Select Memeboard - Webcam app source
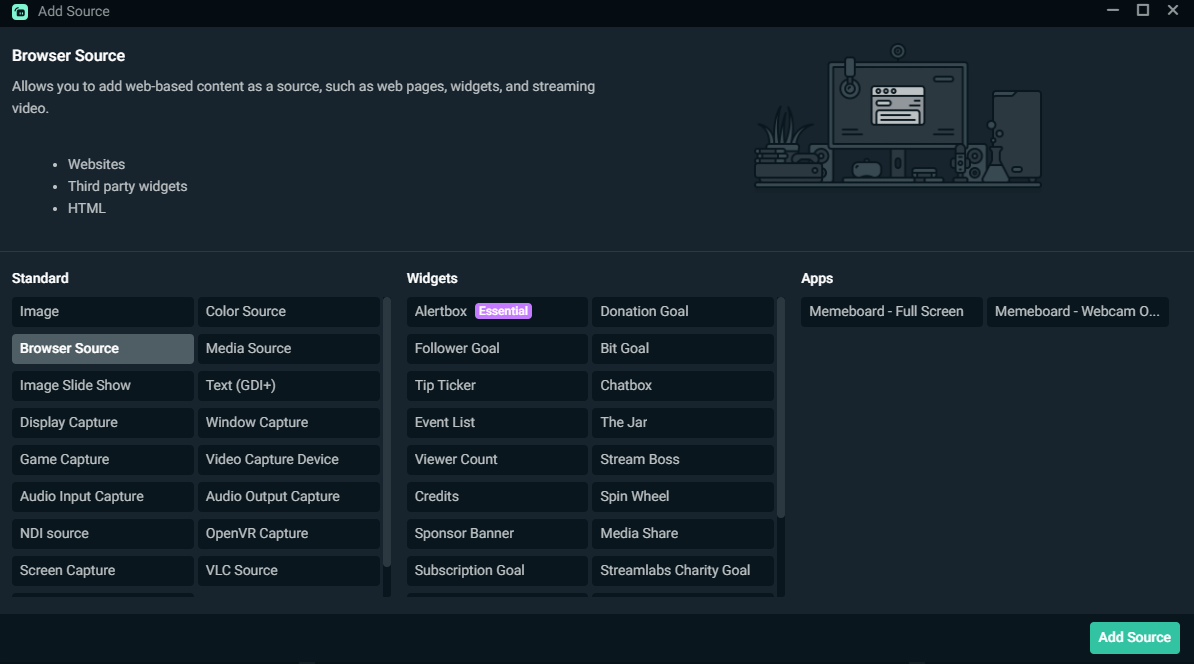The height and width of the screenshot is (664, 1194). coord(1077,311)
